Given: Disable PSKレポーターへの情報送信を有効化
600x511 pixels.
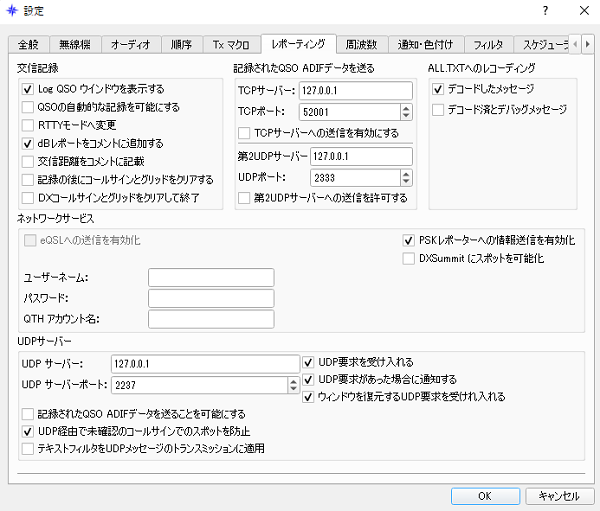Looking at the screenshot, I should coord(409,240).
